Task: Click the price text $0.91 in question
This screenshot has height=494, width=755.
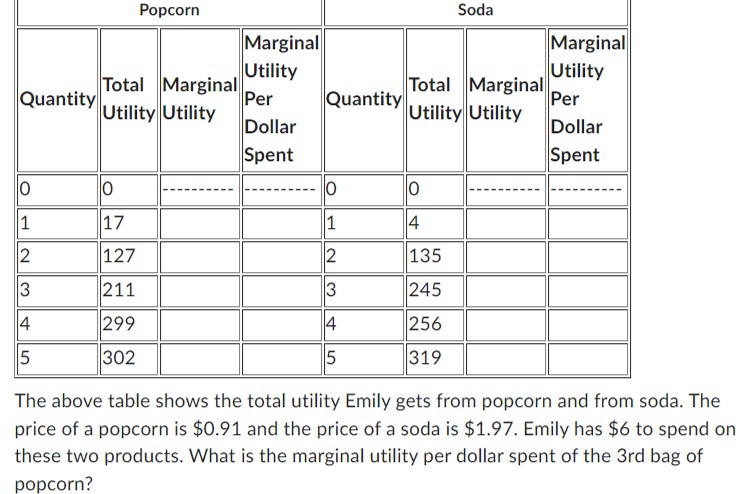Action: click(x=217, y=429)
